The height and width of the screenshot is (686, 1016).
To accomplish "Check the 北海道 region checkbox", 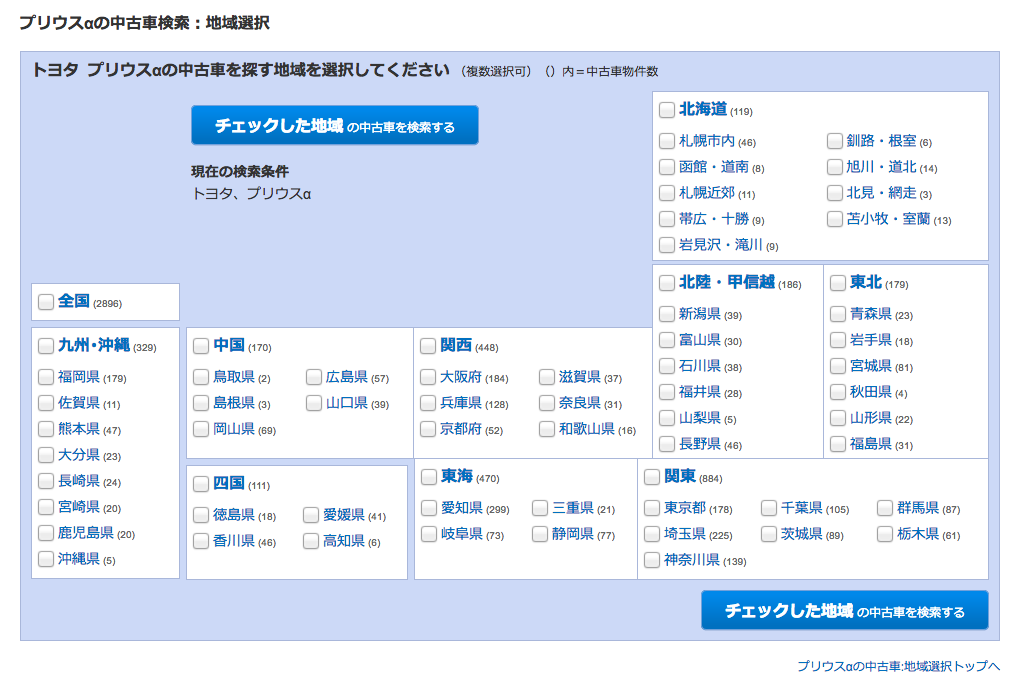I will 667,110.
